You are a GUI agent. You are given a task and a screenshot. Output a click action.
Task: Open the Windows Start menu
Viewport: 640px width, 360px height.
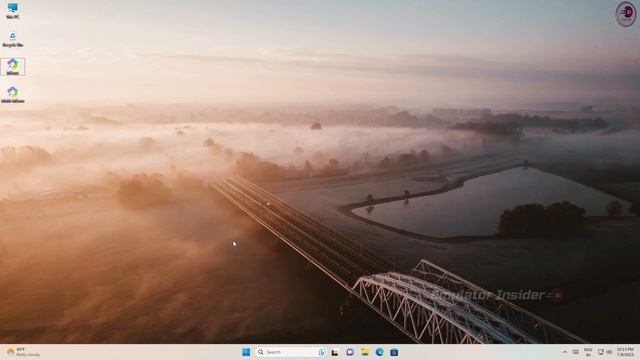click(246, 352)
